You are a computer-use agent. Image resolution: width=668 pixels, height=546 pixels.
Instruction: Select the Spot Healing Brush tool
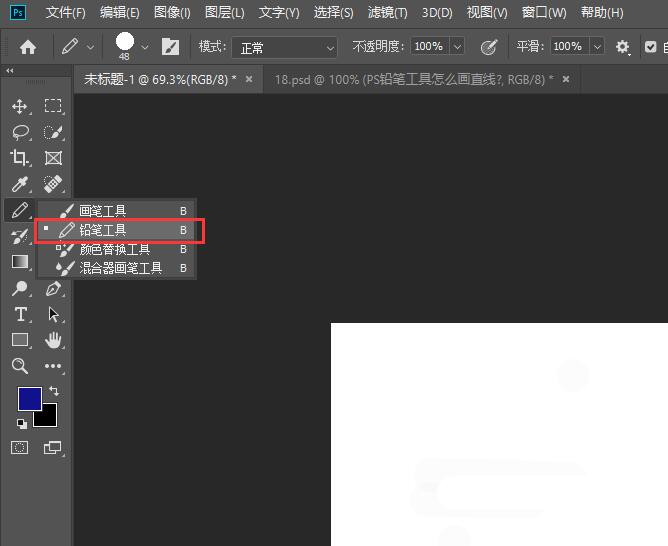53,184
